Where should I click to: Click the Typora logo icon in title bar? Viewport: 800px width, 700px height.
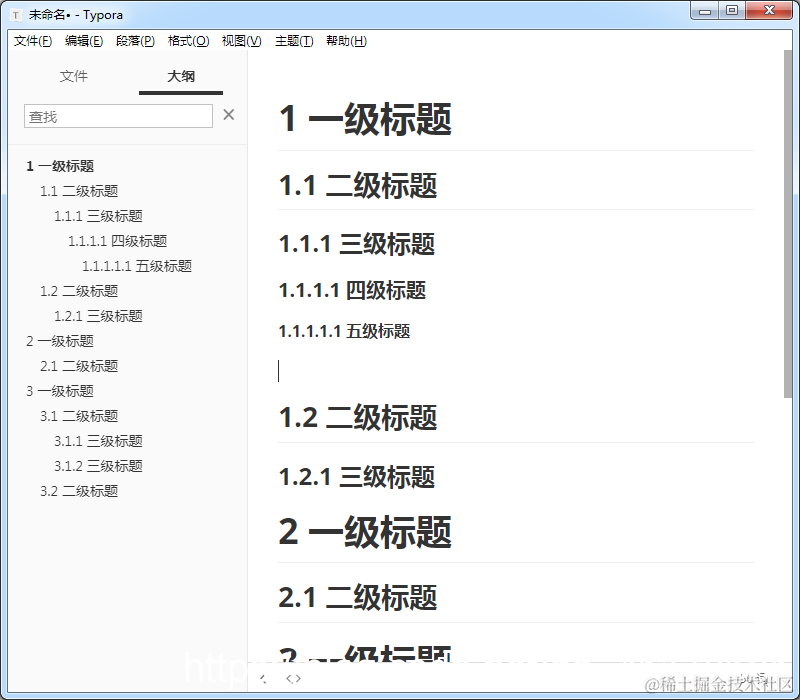click(14, 14)
